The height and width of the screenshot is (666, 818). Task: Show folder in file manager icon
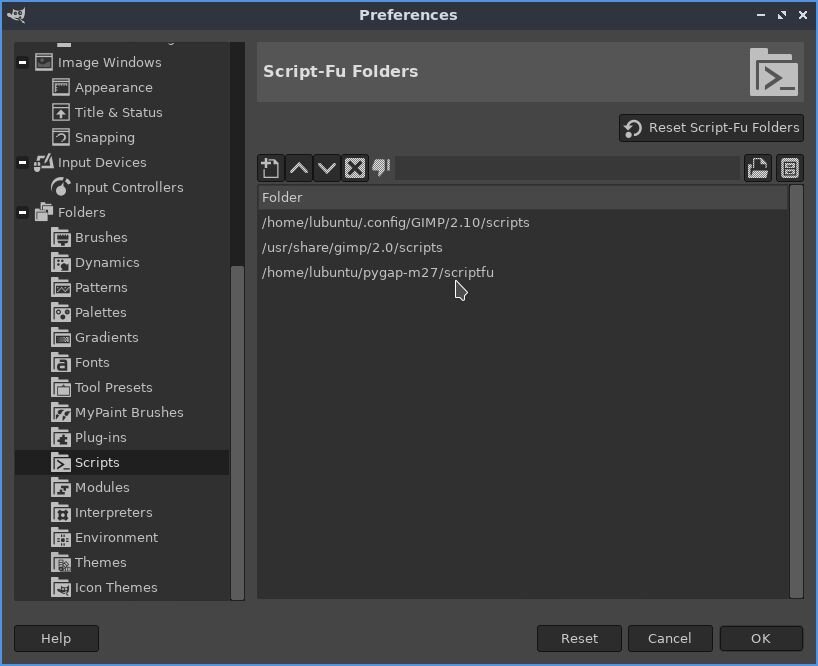790,168
